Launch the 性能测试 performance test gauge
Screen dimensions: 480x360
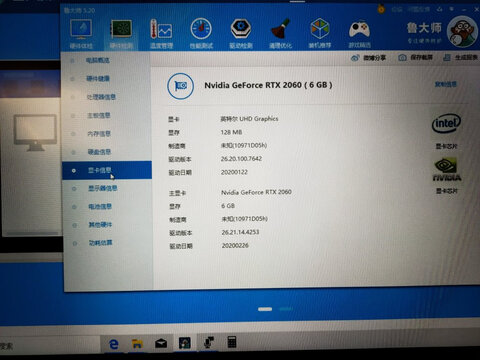[x=201, y=33]
